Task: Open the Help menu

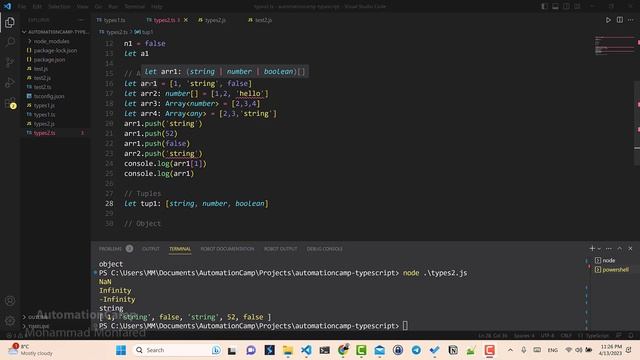Action: coord(157,7)
